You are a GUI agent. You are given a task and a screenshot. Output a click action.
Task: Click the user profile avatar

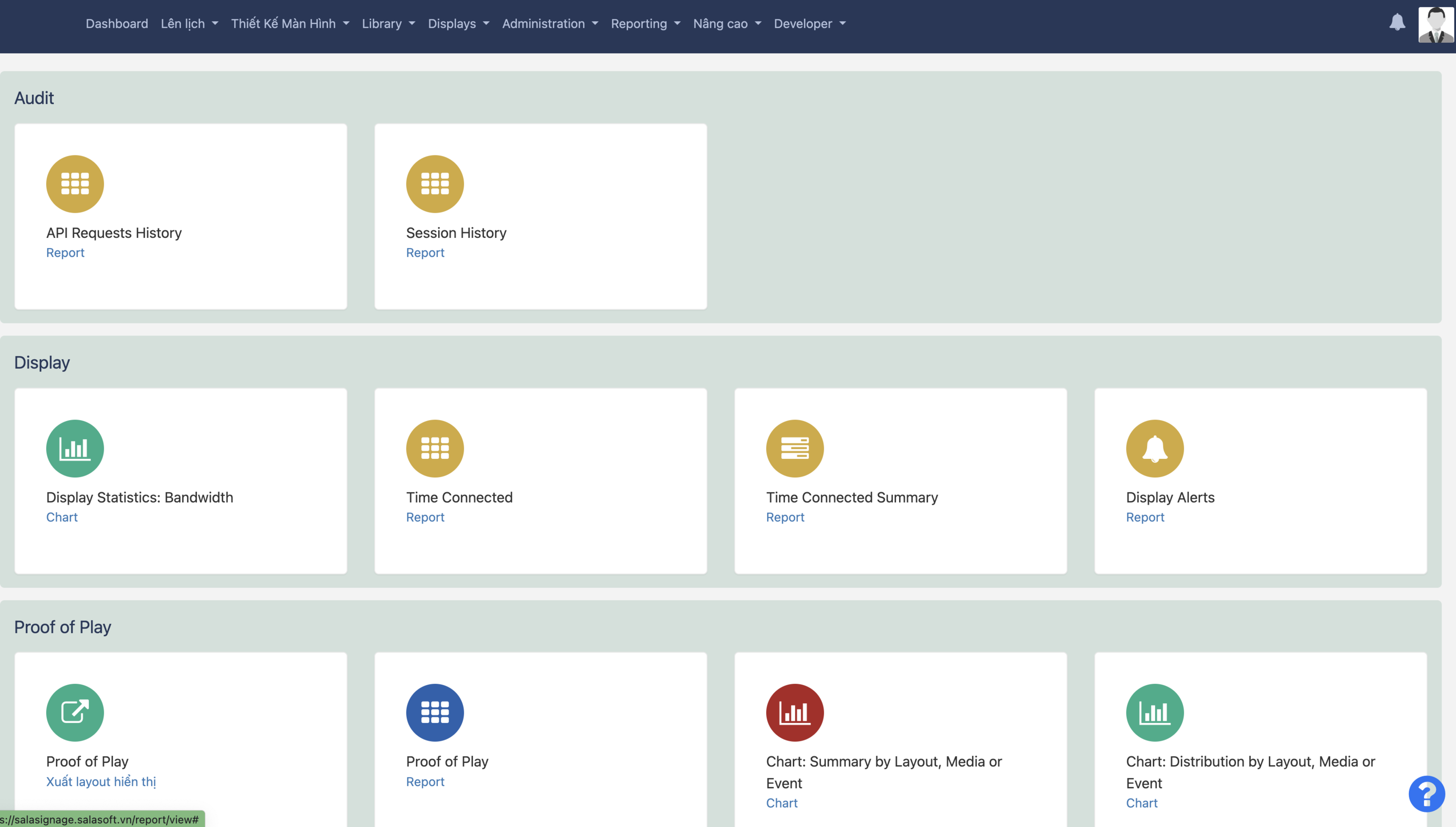(x=1435, y=24)
